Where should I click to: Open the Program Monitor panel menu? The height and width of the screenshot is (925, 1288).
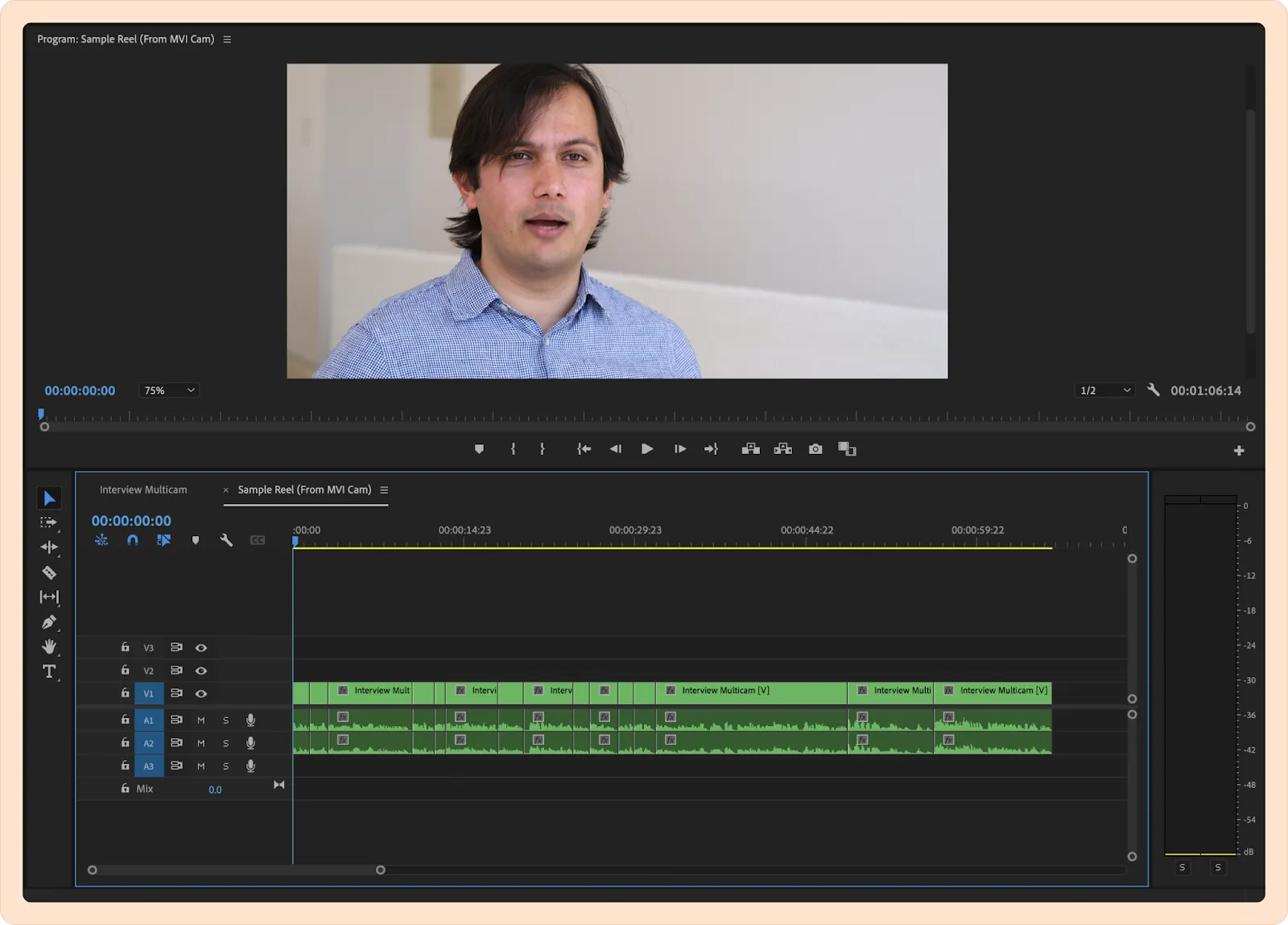pos(227,39)
